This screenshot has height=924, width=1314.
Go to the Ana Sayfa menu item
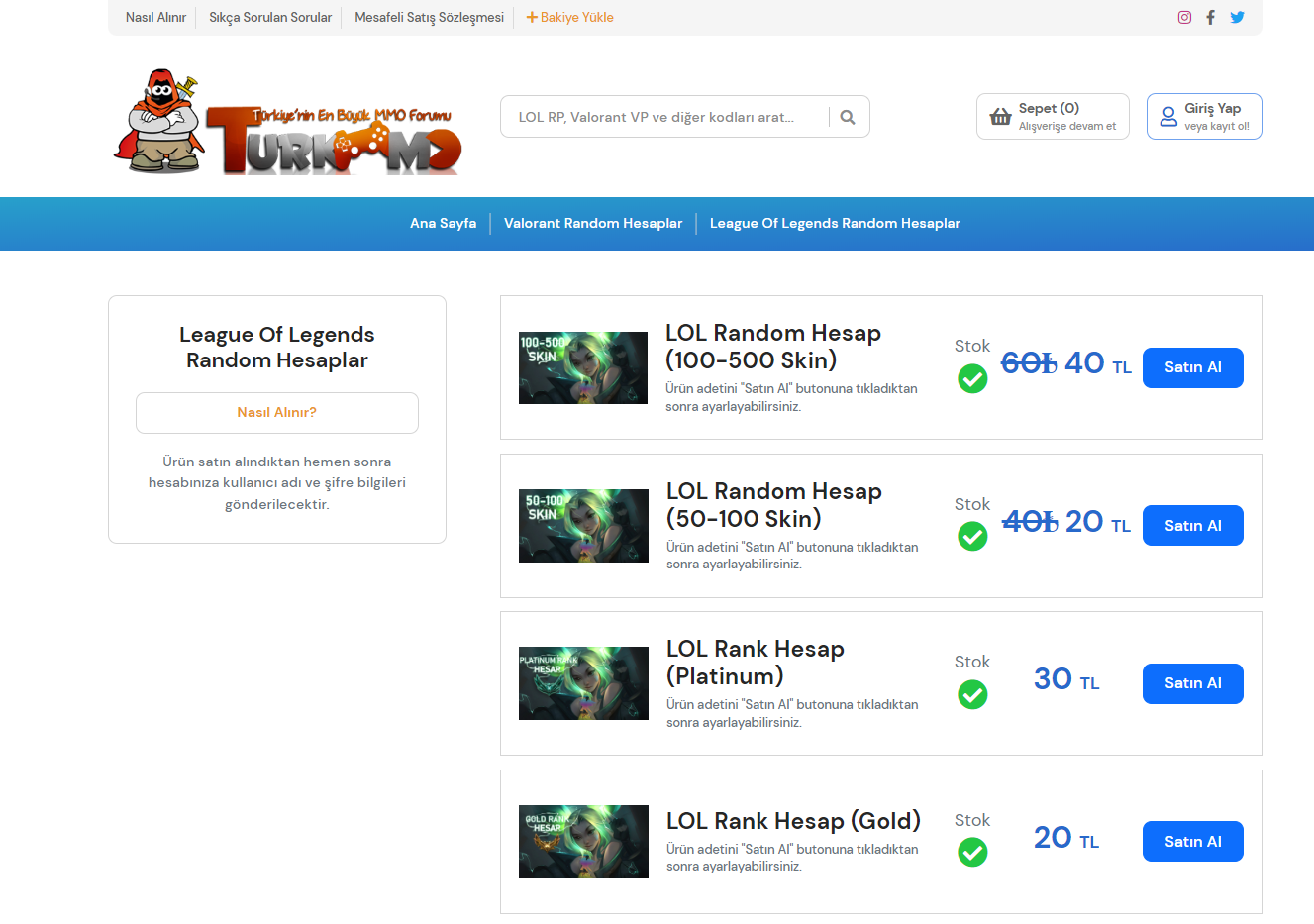click(x=443, y=223)
